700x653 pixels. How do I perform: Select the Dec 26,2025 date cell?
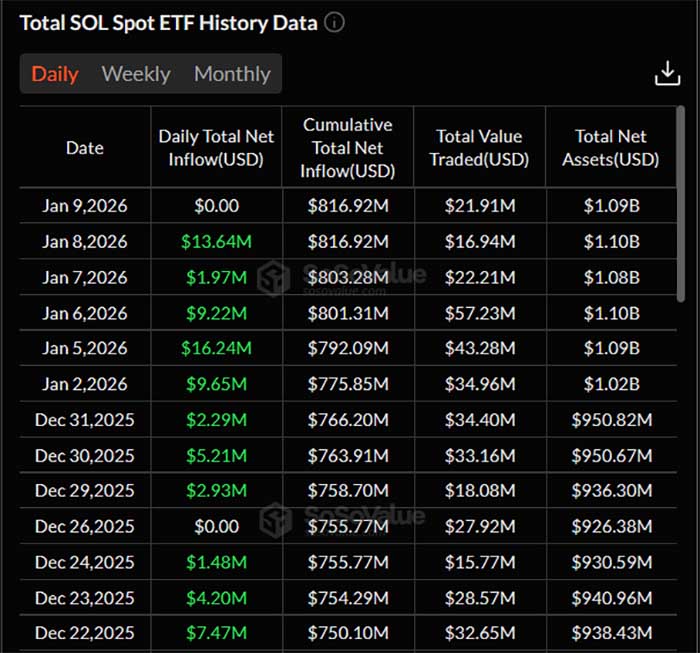[85, 526]
